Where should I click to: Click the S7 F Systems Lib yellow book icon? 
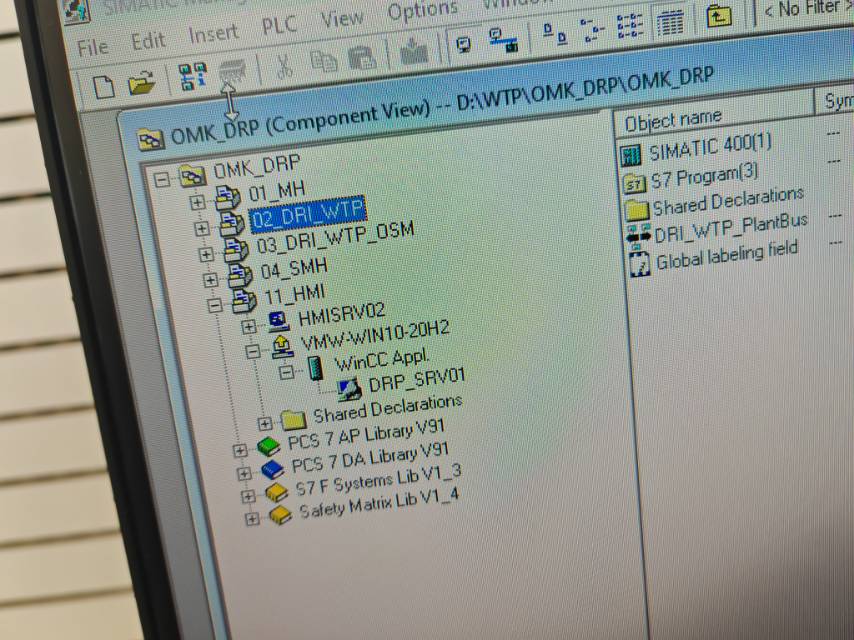pos(276,492)
